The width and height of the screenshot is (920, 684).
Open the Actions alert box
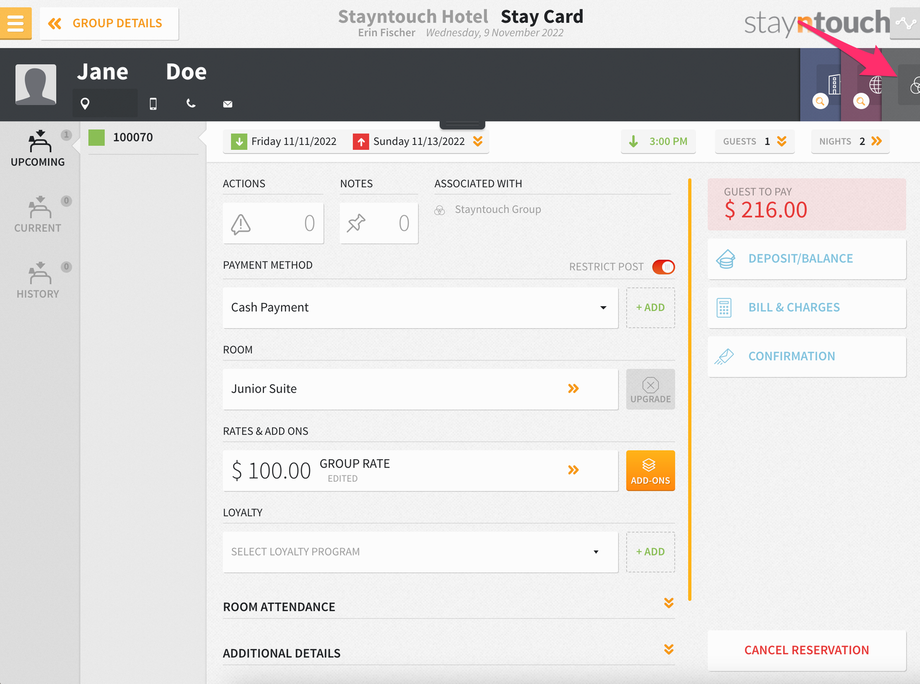coord(273,223)
